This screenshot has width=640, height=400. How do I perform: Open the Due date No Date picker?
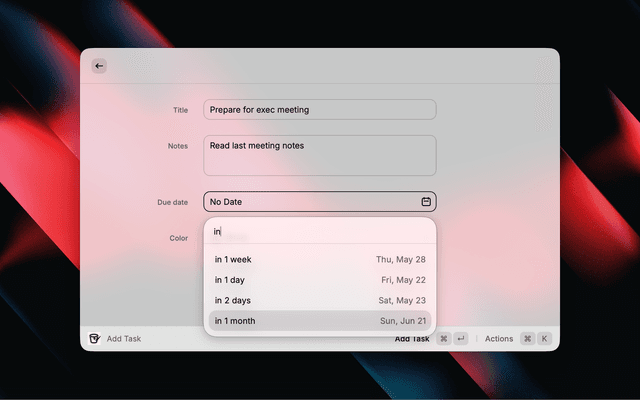320,202
